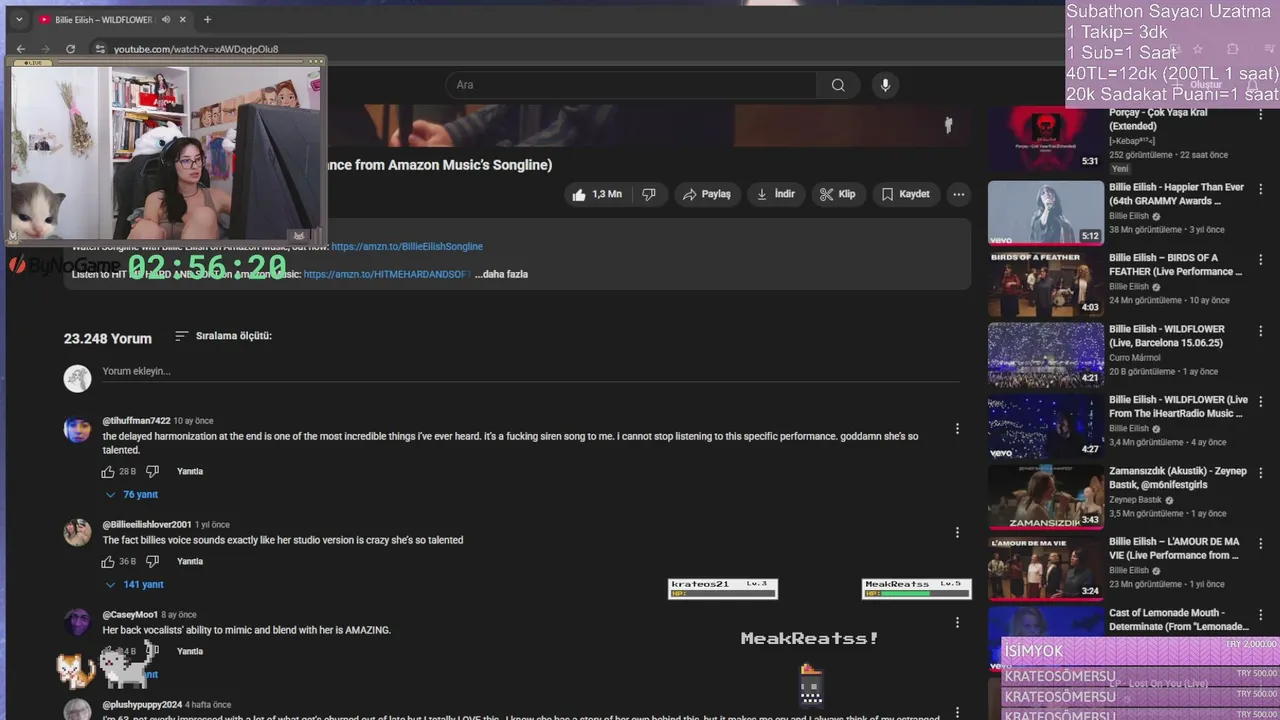The image size is (1280, 720).
Task: Click the YouTube URL address bar
Action: click(x=196, y=49)
